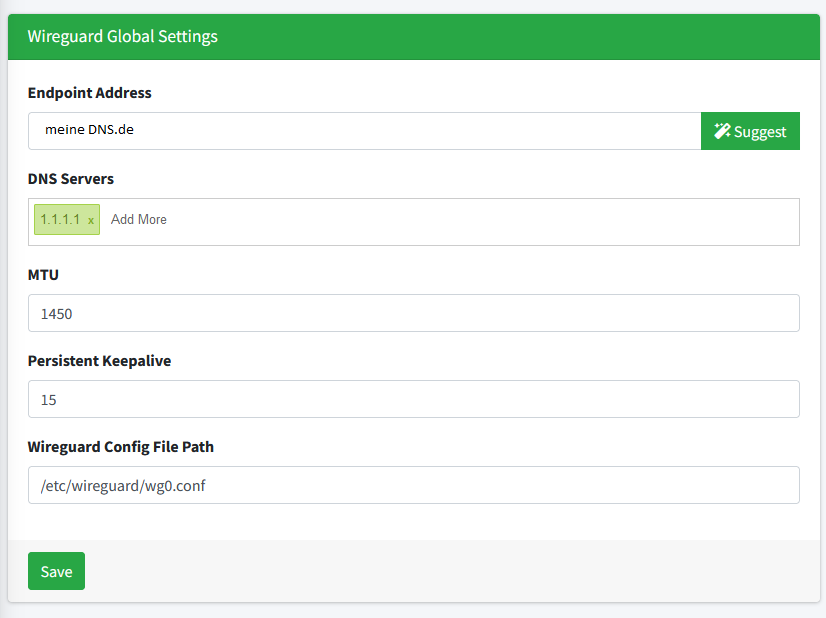Image resolution: width=826 pixels, height=618 pixels.
Task: Click the Endpoint Address input field
Action: tap(365, 131)
